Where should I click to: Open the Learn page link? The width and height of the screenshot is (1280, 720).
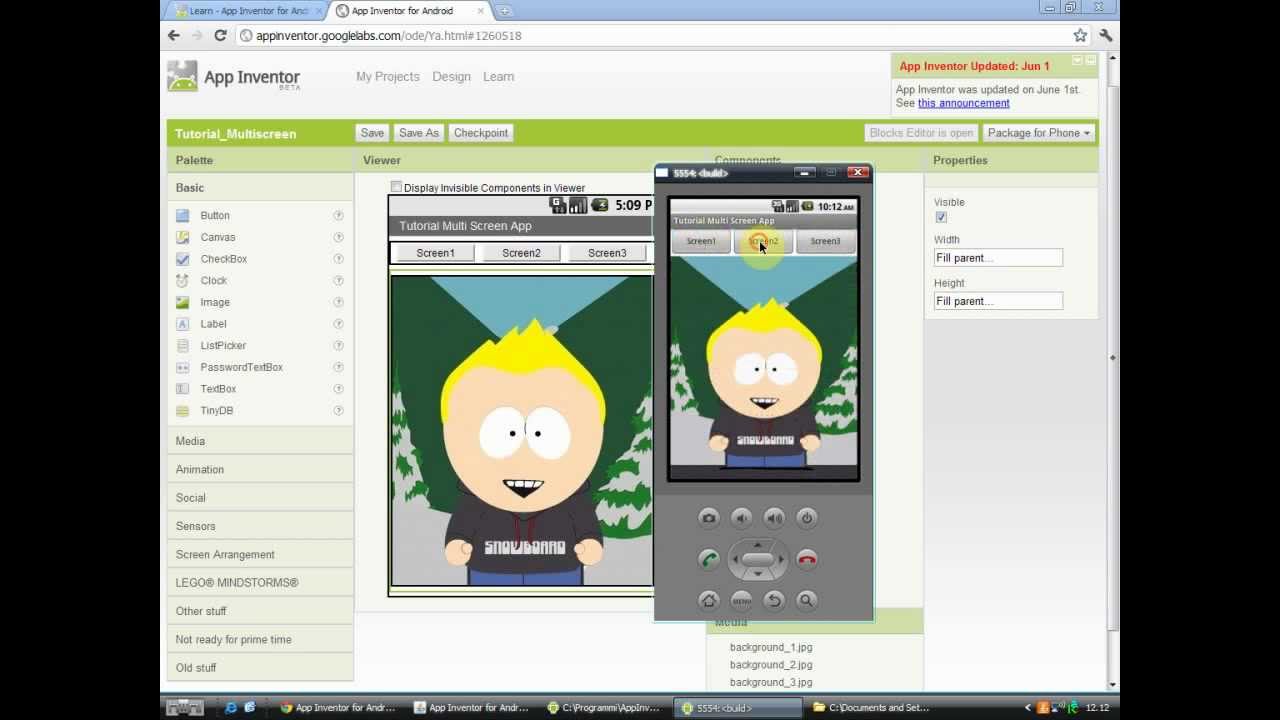tap(498, 76)
